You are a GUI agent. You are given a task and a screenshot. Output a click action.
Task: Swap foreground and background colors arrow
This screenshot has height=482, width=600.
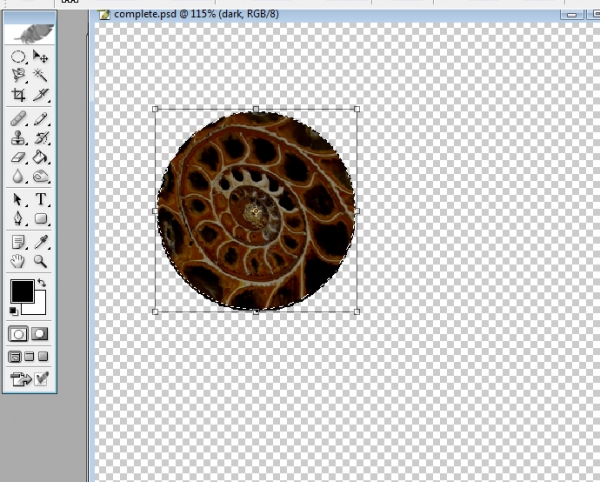tap(42, 283)
